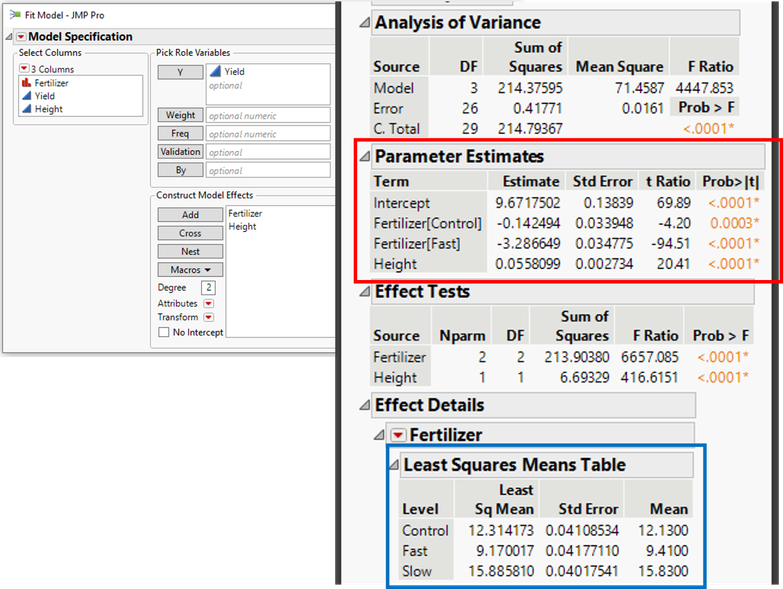Collapse the Model Specification outline
Image resolution: width=783 pixels, height=589 pixels.
pos(9,37)
